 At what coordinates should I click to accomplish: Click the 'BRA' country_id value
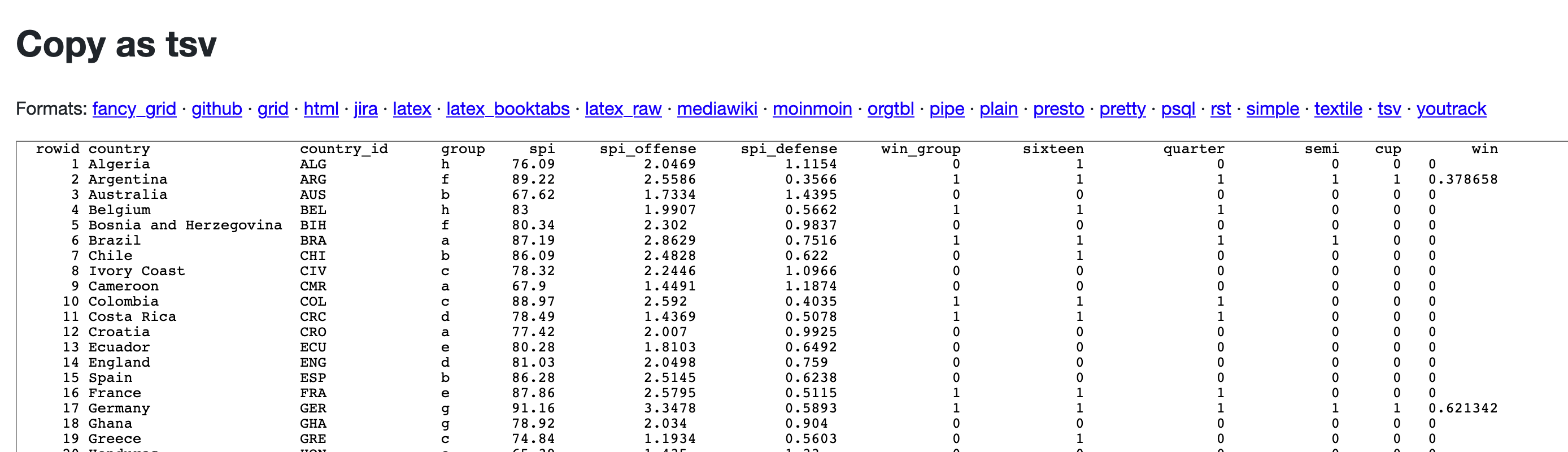[313, 240]
